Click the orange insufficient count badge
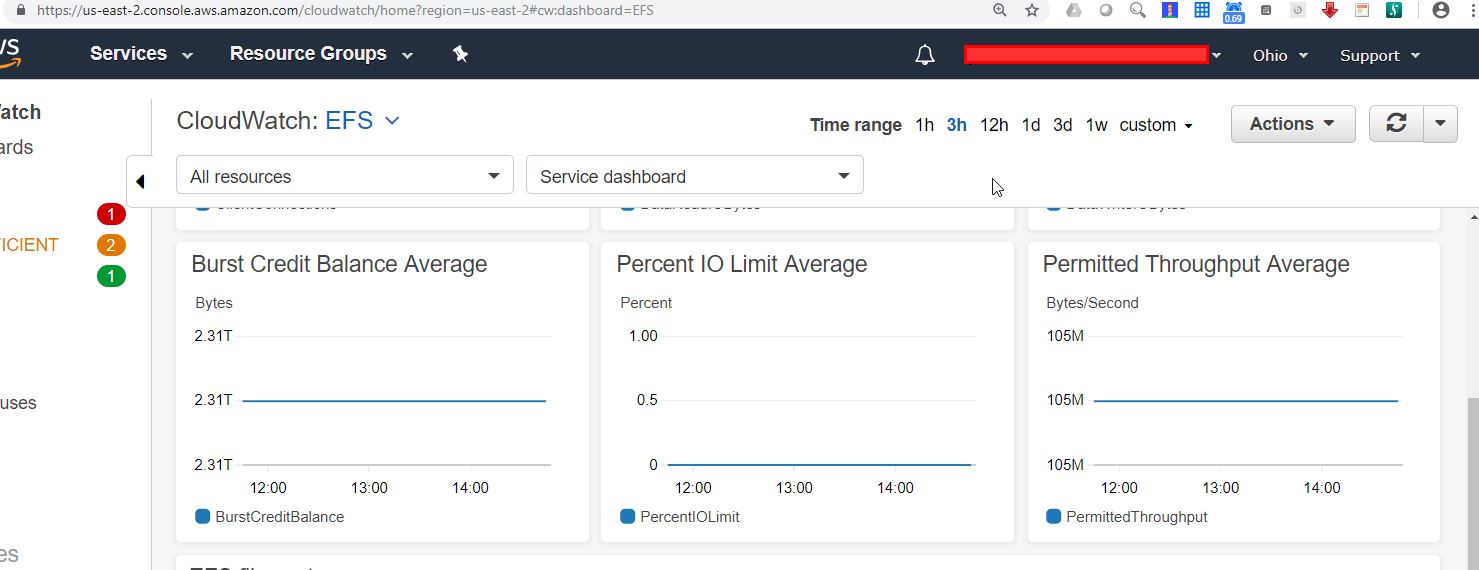 (111, 245)
